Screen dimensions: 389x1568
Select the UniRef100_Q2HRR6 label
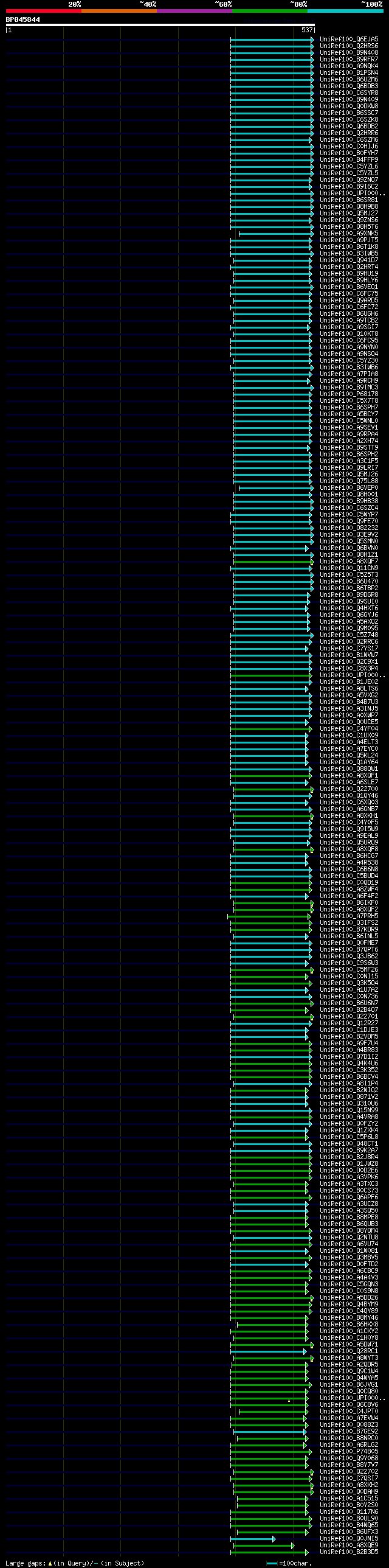(x=349, y=133)
